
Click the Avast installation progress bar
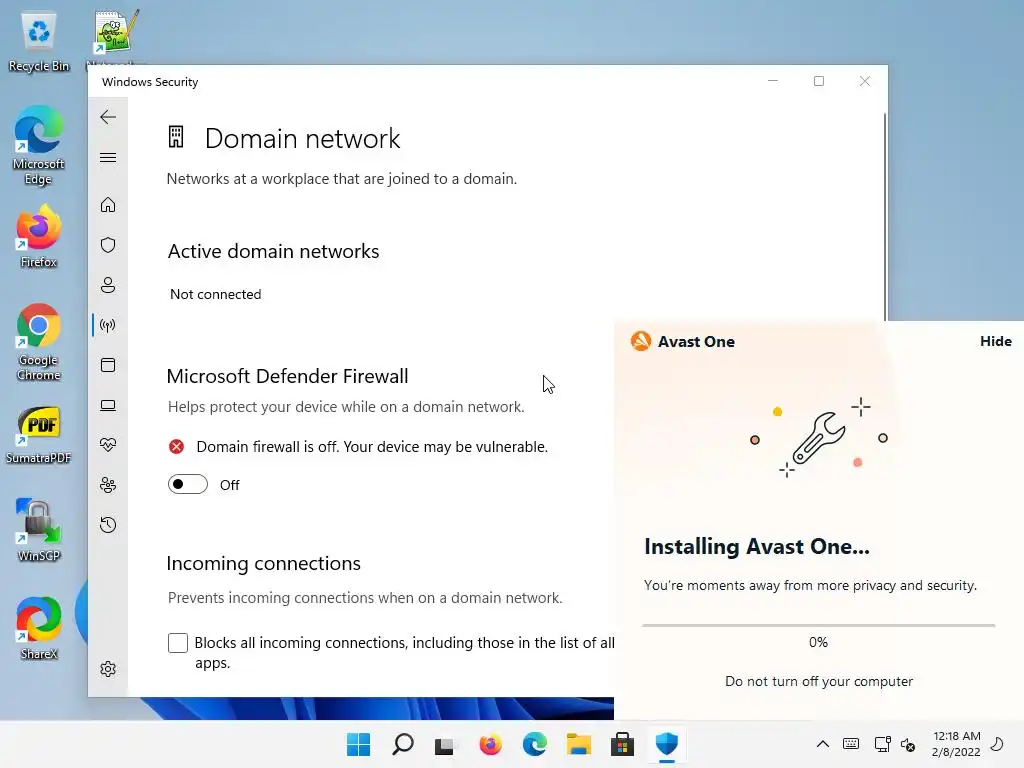click(x=818, y=625)
